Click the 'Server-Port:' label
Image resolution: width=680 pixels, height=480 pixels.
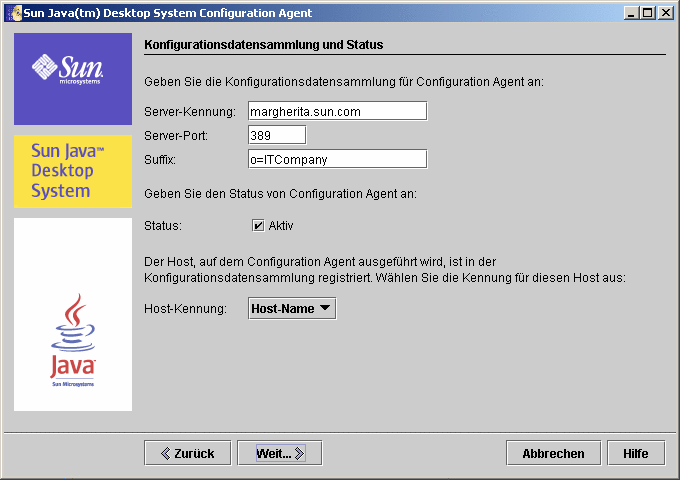(x=176, y=136)
